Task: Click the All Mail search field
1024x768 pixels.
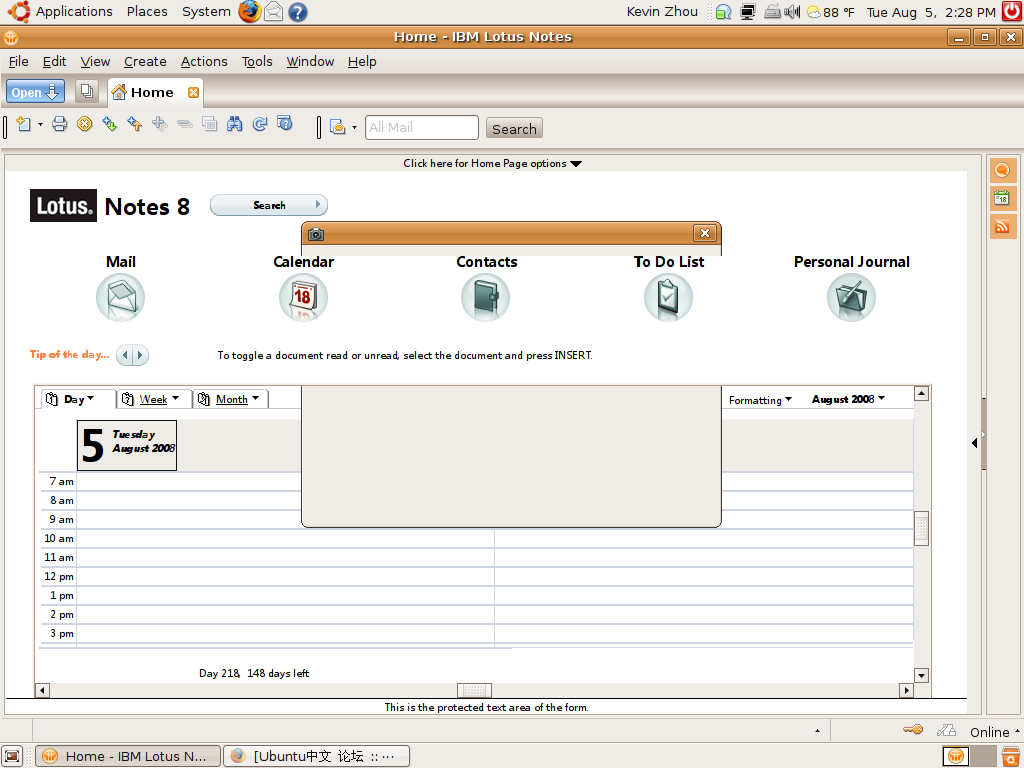Action: click(421, 127)
